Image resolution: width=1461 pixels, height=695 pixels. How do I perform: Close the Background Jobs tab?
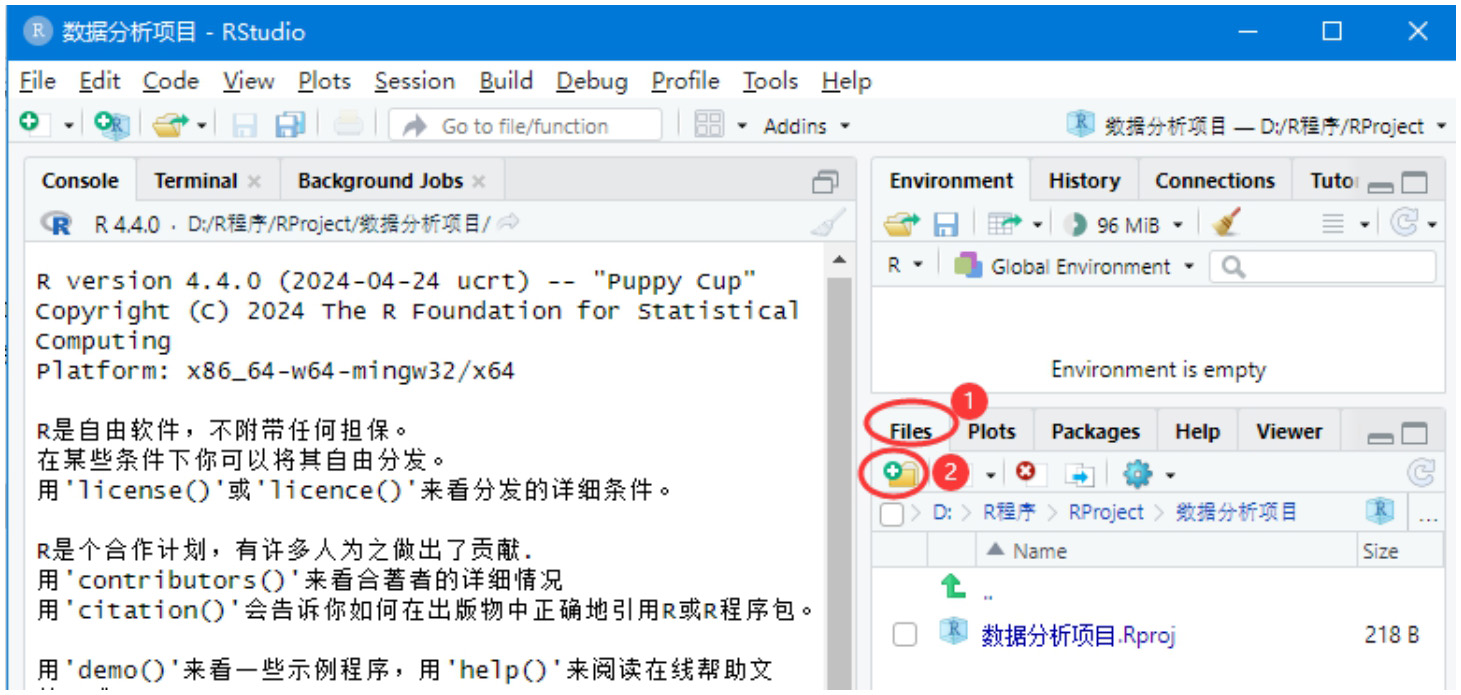coord(479,182)
